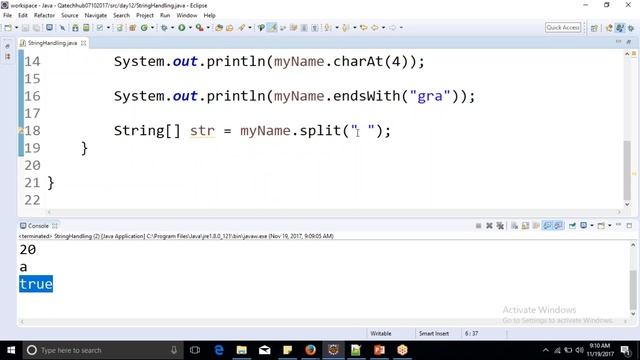
Task: Expand the External Tools dropdown arrow
Action: click(x=208, y=28)
